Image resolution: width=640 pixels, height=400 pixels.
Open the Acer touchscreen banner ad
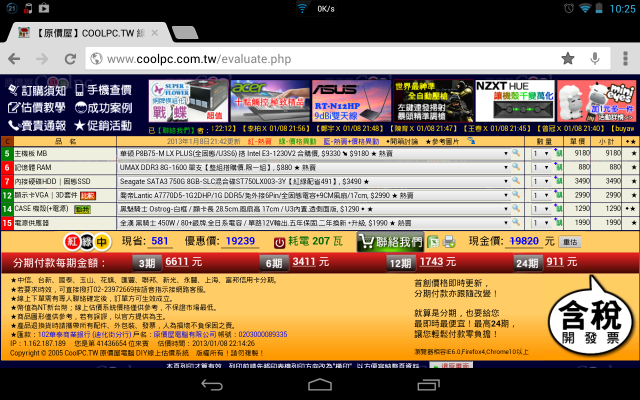(270, 100)
